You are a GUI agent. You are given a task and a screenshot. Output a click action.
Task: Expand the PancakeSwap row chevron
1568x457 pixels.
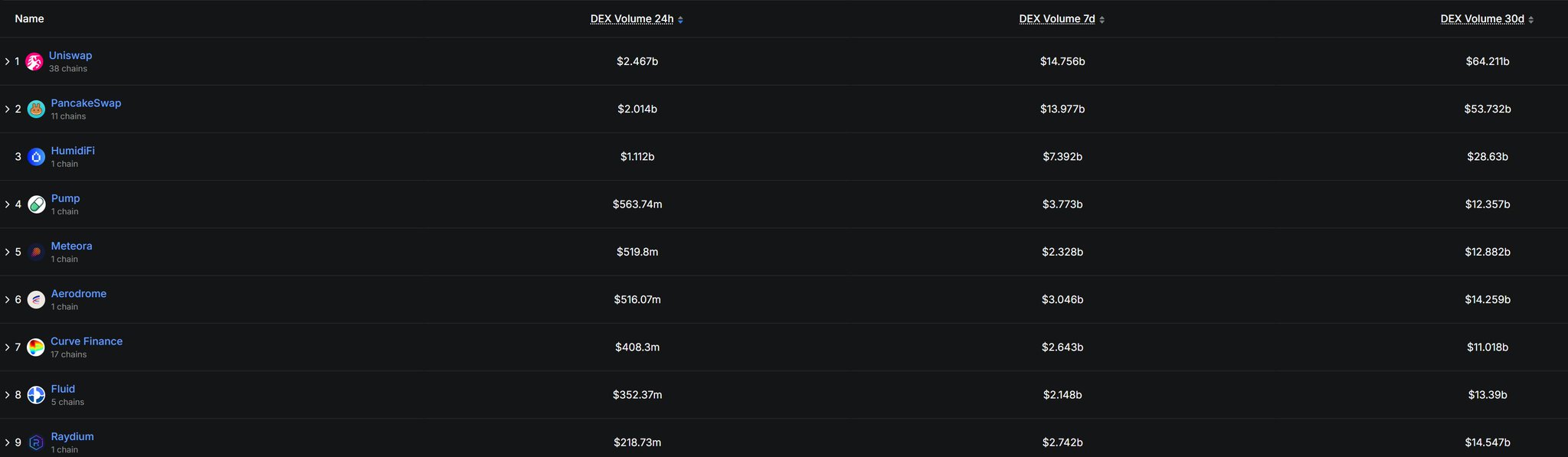pos(7,109)
